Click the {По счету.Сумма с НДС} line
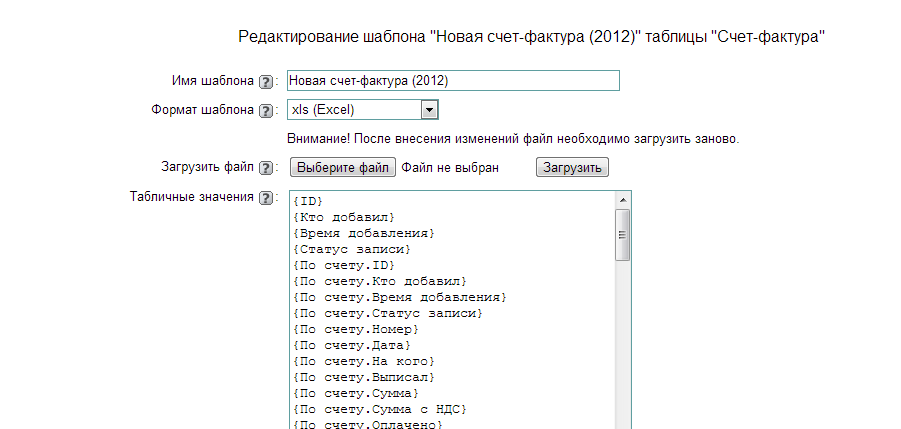The width and height of the screenshot is (901, 429). coord(379,409)
